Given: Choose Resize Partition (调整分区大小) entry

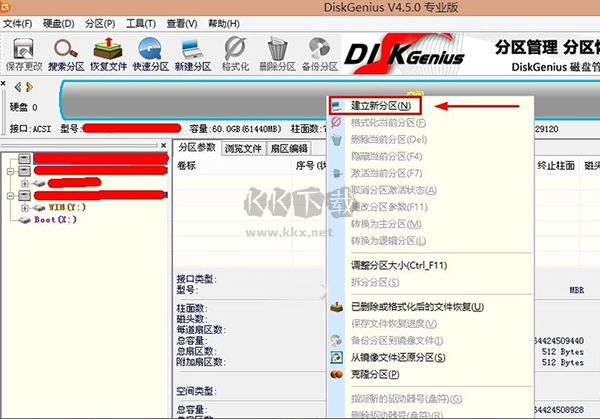Looking at the screenshot, I should (x=399, y=265).
